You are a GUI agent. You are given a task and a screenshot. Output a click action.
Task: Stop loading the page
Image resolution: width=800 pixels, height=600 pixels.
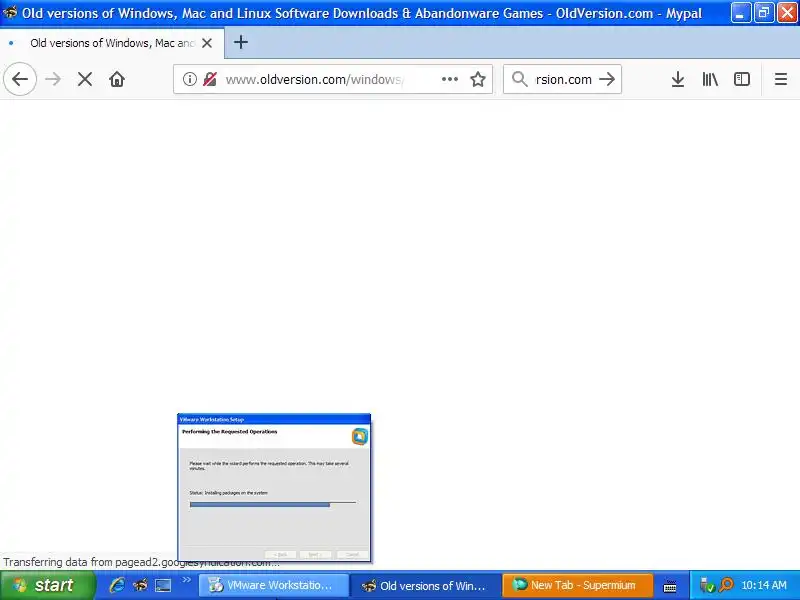[x=85, y=79]
